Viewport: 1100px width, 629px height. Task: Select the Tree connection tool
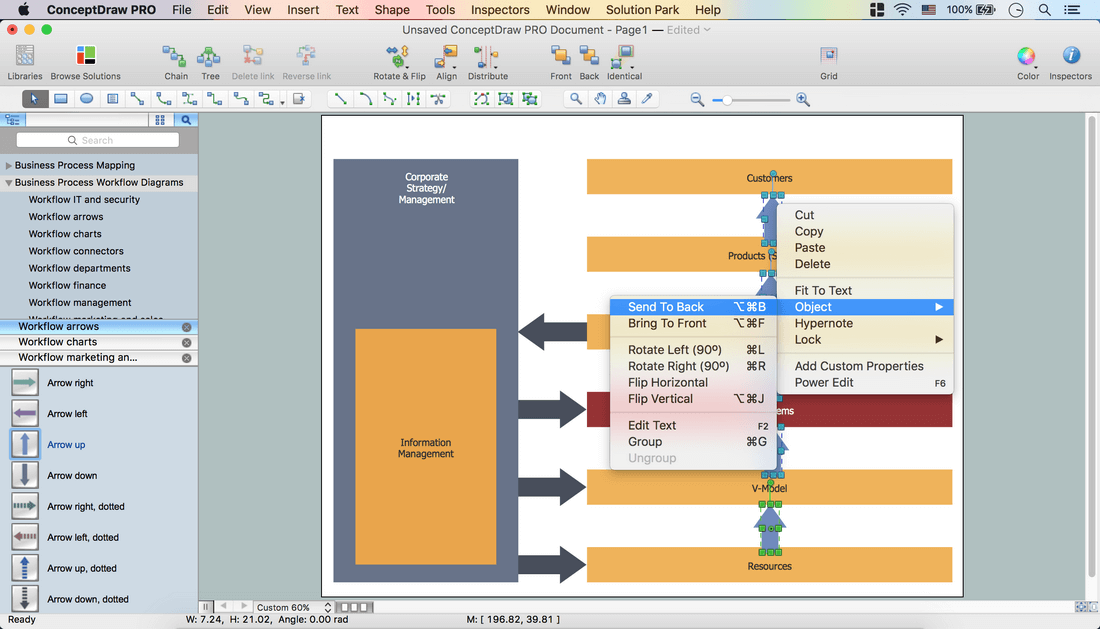pyautogui.click(x=210, y=56)
